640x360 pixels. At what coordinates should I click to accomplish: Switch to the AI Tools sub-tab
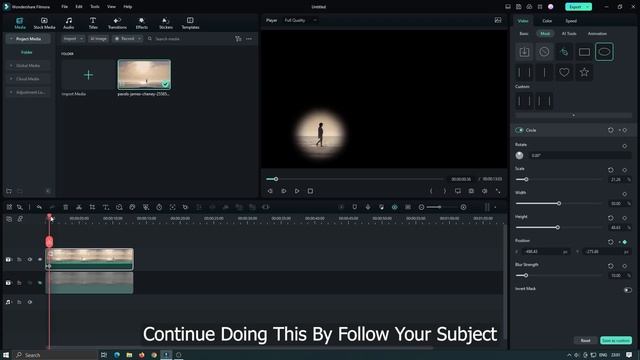point(569,34)
